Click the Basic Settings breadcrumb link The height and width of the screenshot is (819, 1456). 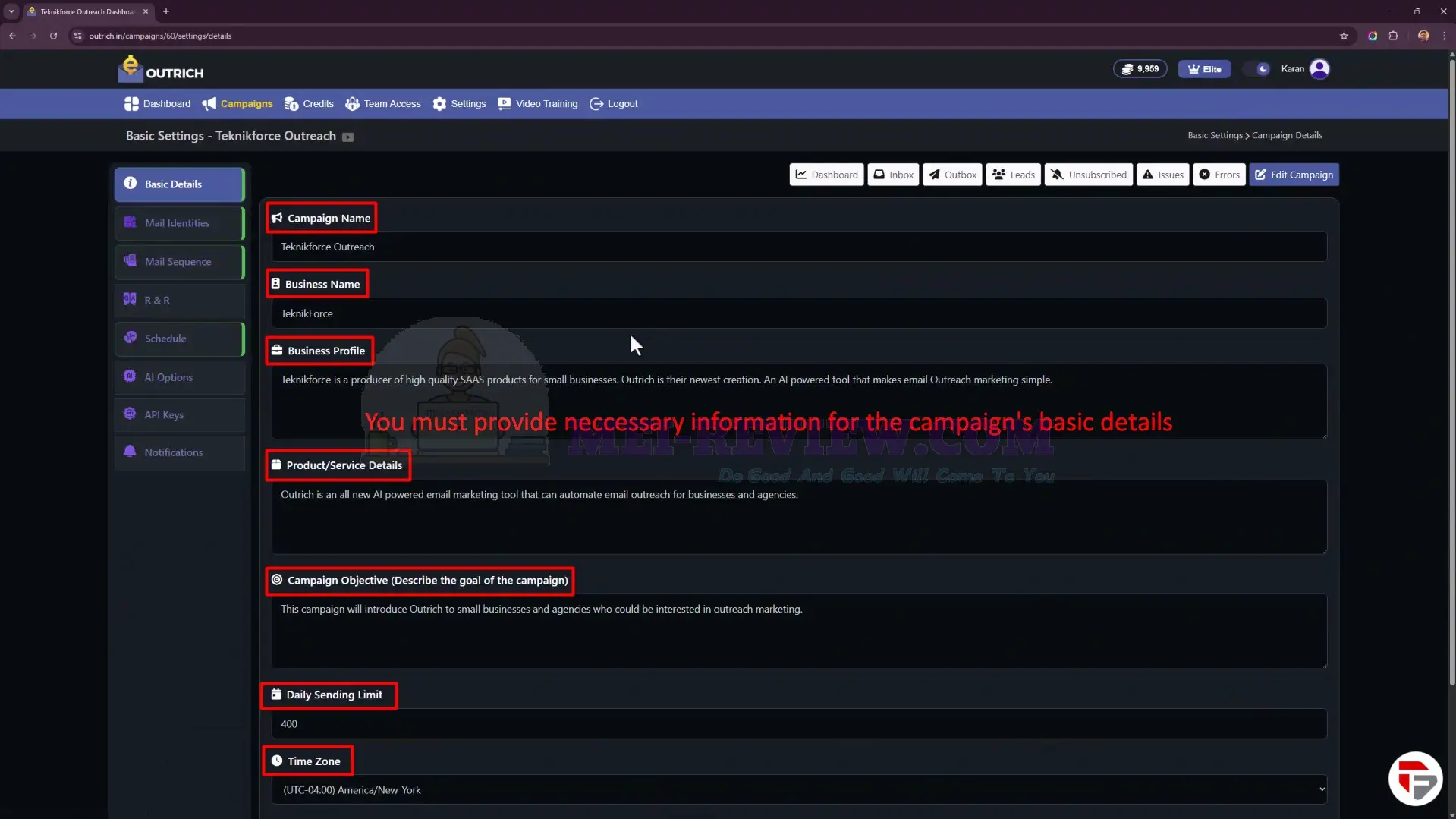pos(1215,135)
